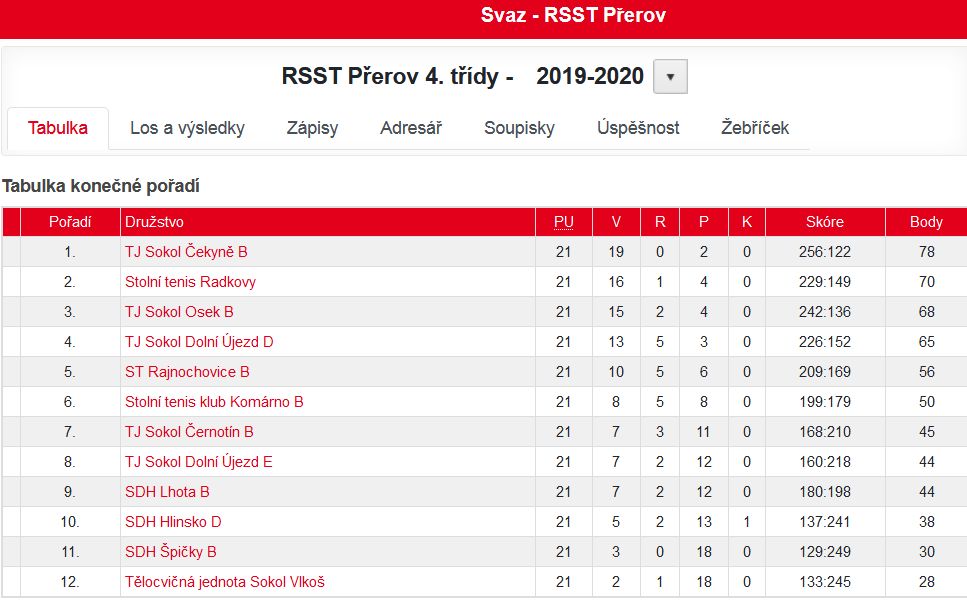Switch to the Žebříček tab
The height and width of the screenshot is (611, 967).
[x=755, y=128]
